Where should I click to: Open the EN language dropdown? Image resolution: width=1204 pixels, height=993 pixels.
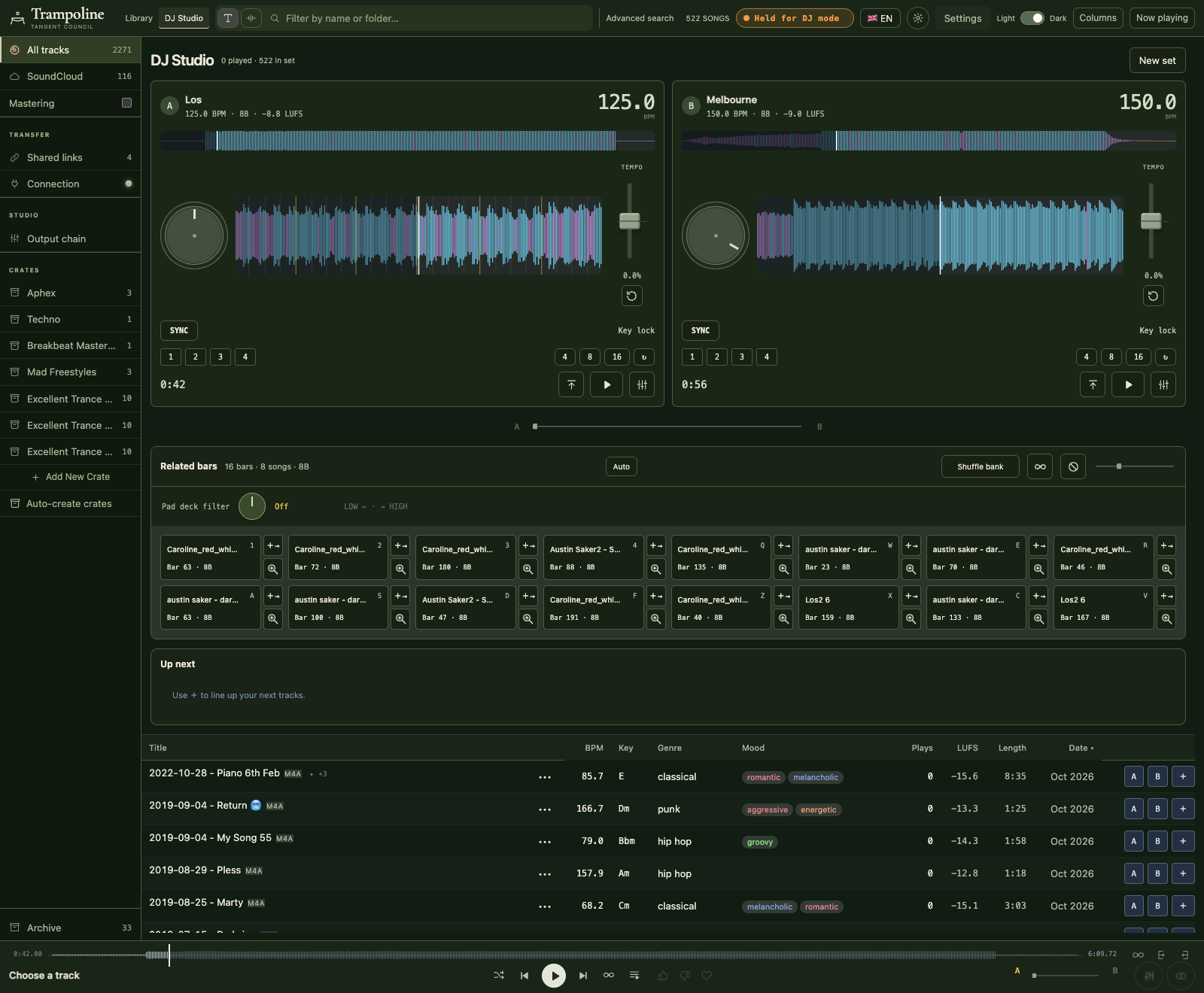[880, 18]
